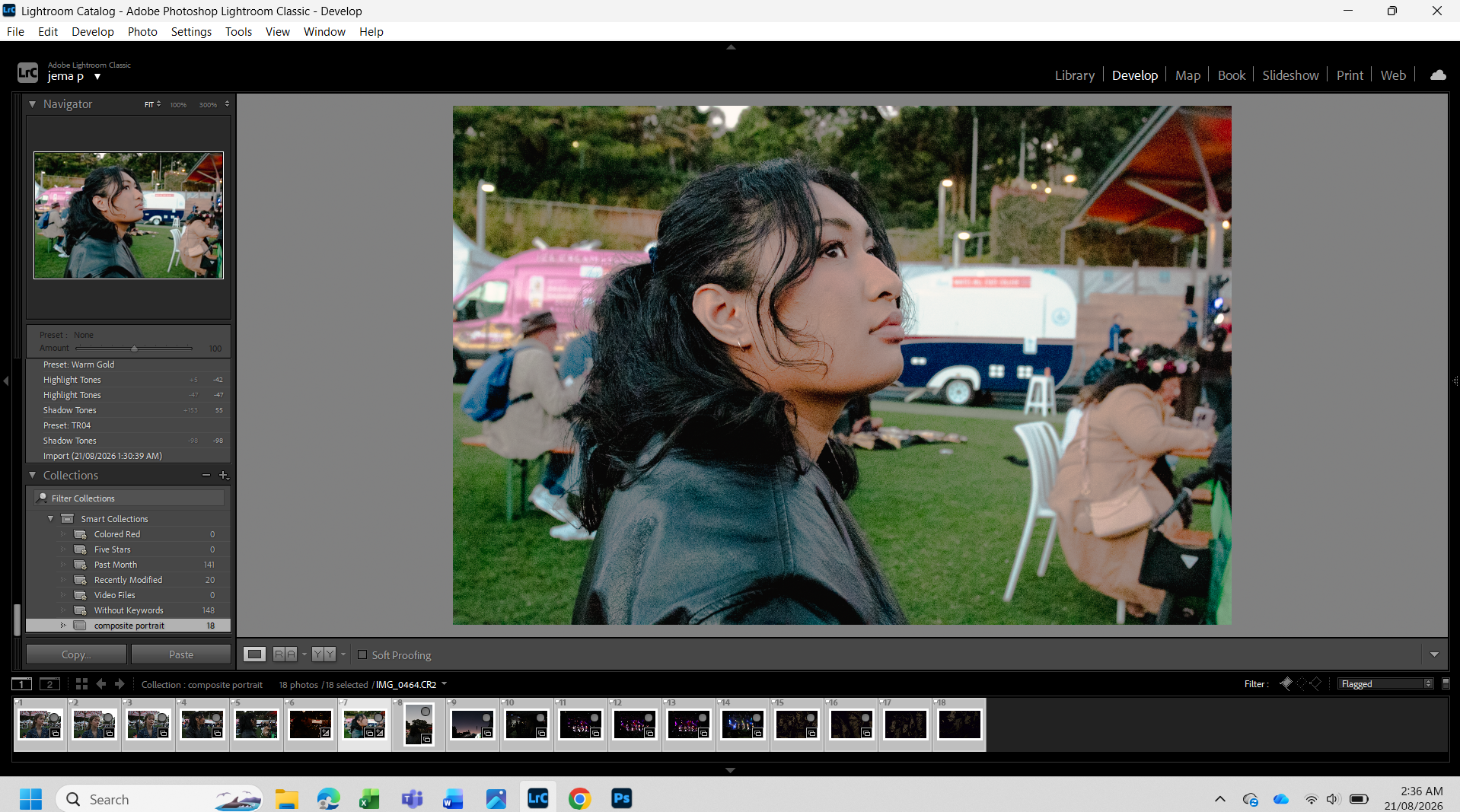The height and width of the screenshot is (812, 1460).
Task: Open the Reference view options dropdown
Action: click(x=304, y=654)
